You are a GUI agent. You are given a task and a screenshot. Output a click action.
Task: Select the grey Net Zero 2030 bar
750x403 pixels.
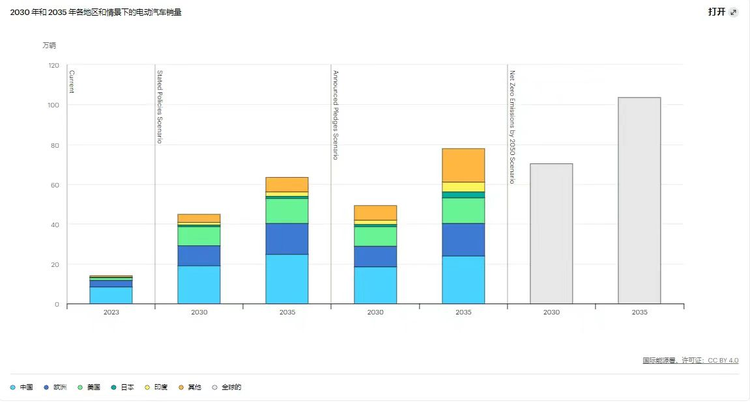(551, 233)
